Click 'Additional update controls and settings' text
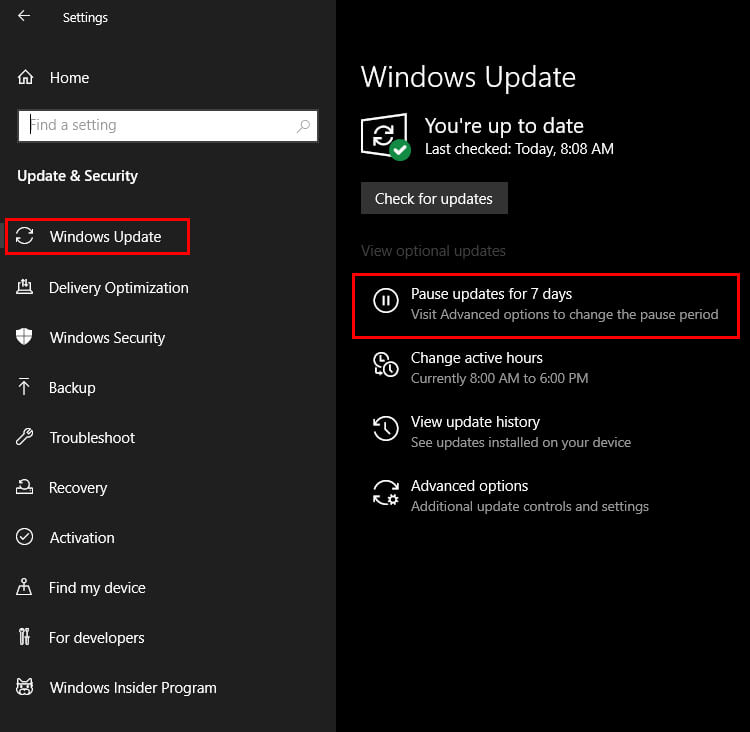 [x=529, y=506]
